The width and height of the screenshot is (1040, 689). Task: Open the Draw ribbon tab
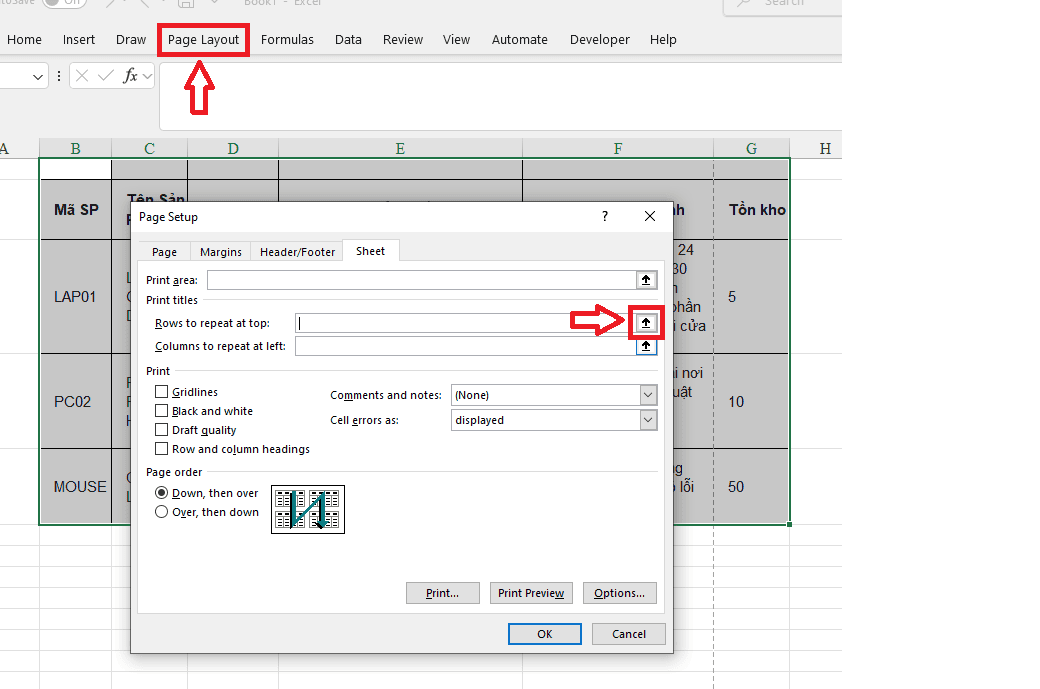(131, 40)
